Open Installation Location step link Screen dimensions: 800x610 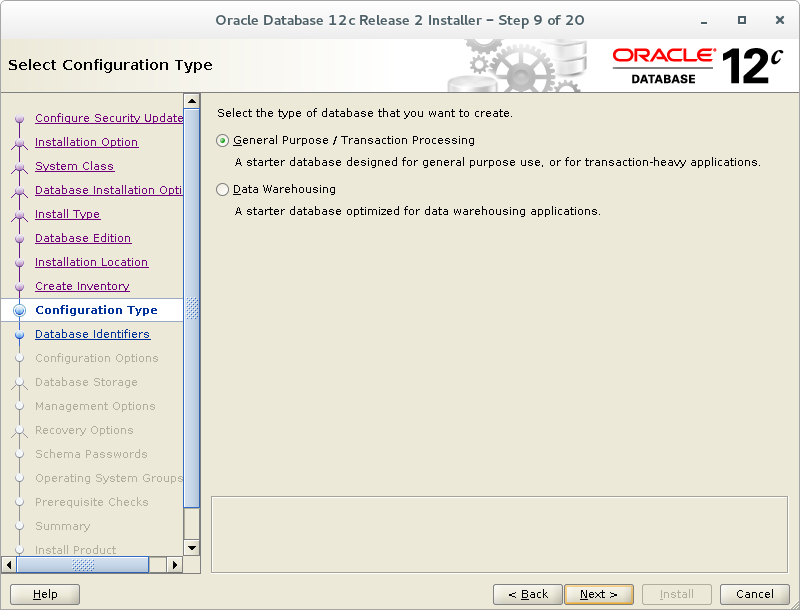91,262
